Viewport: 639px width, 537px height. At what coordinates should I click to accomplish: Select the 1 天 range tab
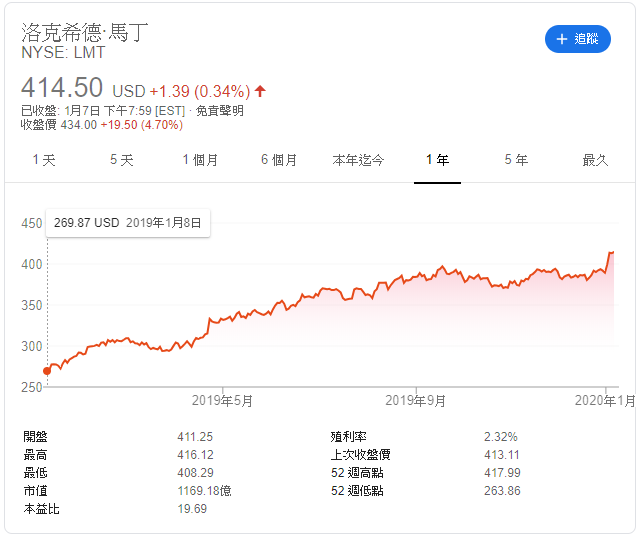click(x=44, y=160)
